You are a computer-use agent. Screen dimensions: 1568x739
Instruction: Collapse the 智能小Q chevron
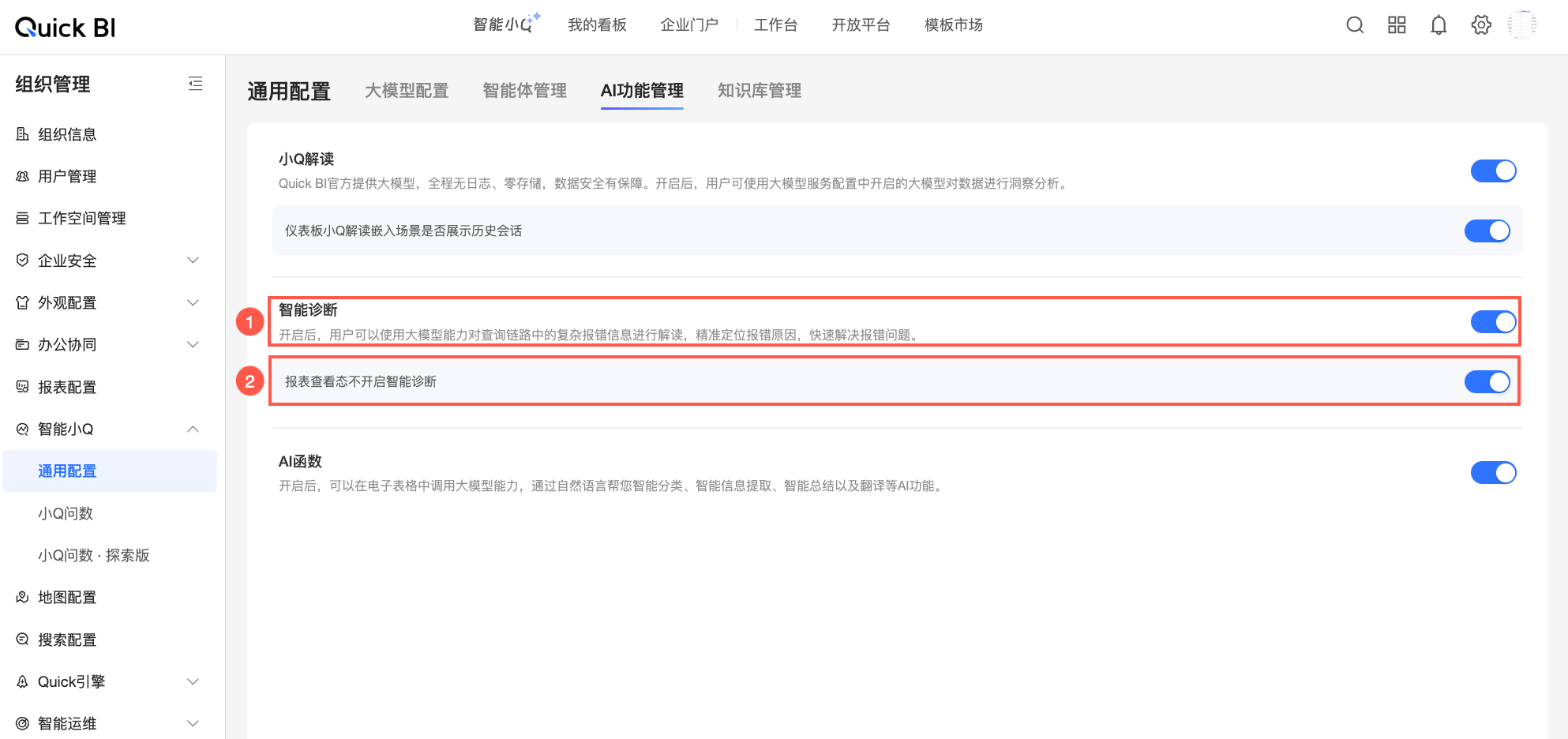[193, 429]
